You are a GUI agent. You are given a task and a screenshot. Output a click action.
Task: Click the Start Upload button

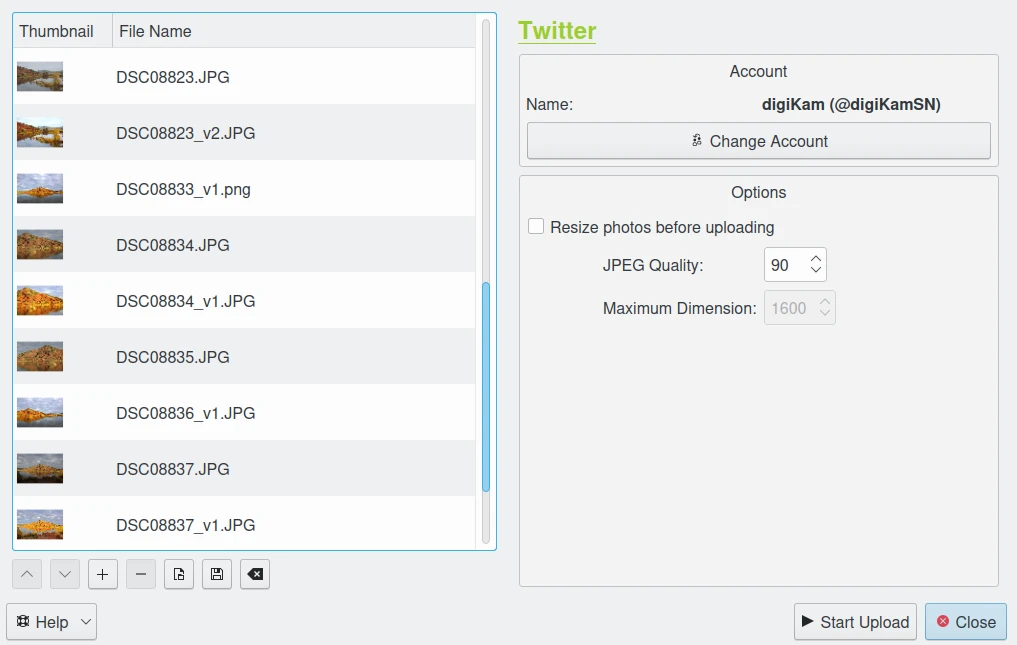click(x=855, y=622)
